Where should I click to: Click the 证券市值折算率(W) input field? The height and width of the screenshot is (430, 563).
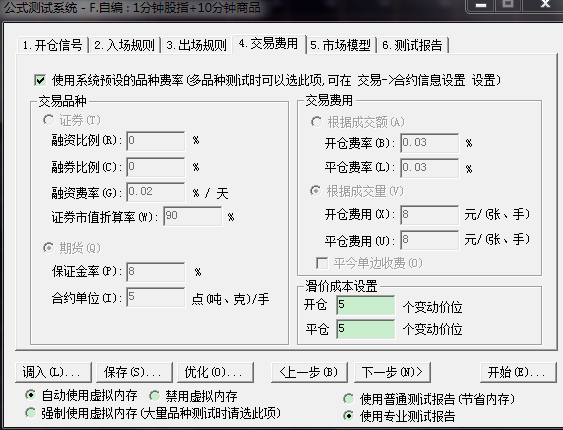[192, 216]
